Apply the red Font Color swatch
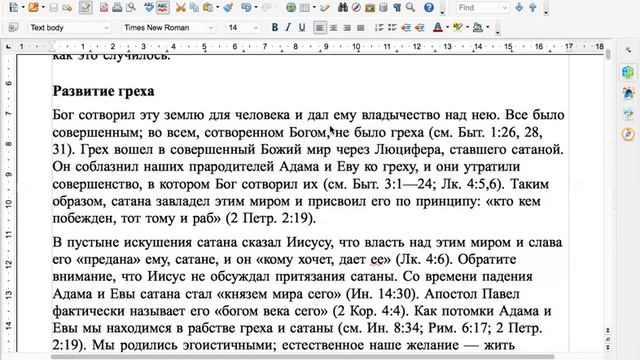The width and height of the screenshot is (640, 360). coord(438,27)
